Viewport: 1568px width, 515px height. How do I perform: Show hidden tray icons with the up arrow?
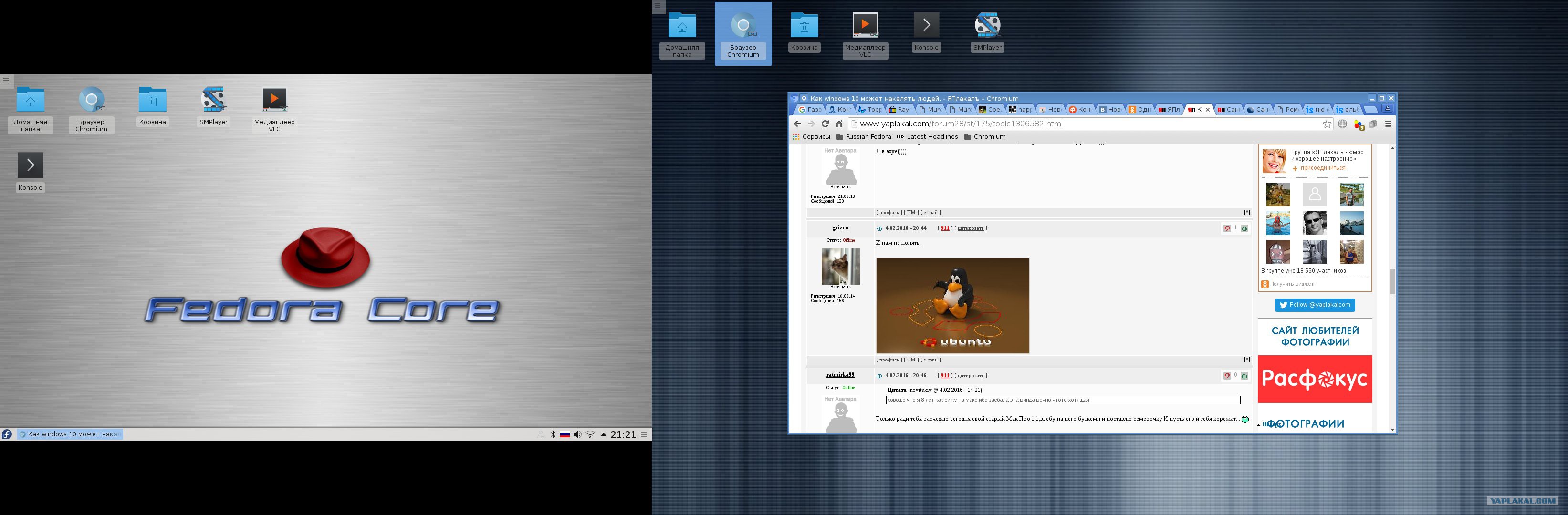603,434
